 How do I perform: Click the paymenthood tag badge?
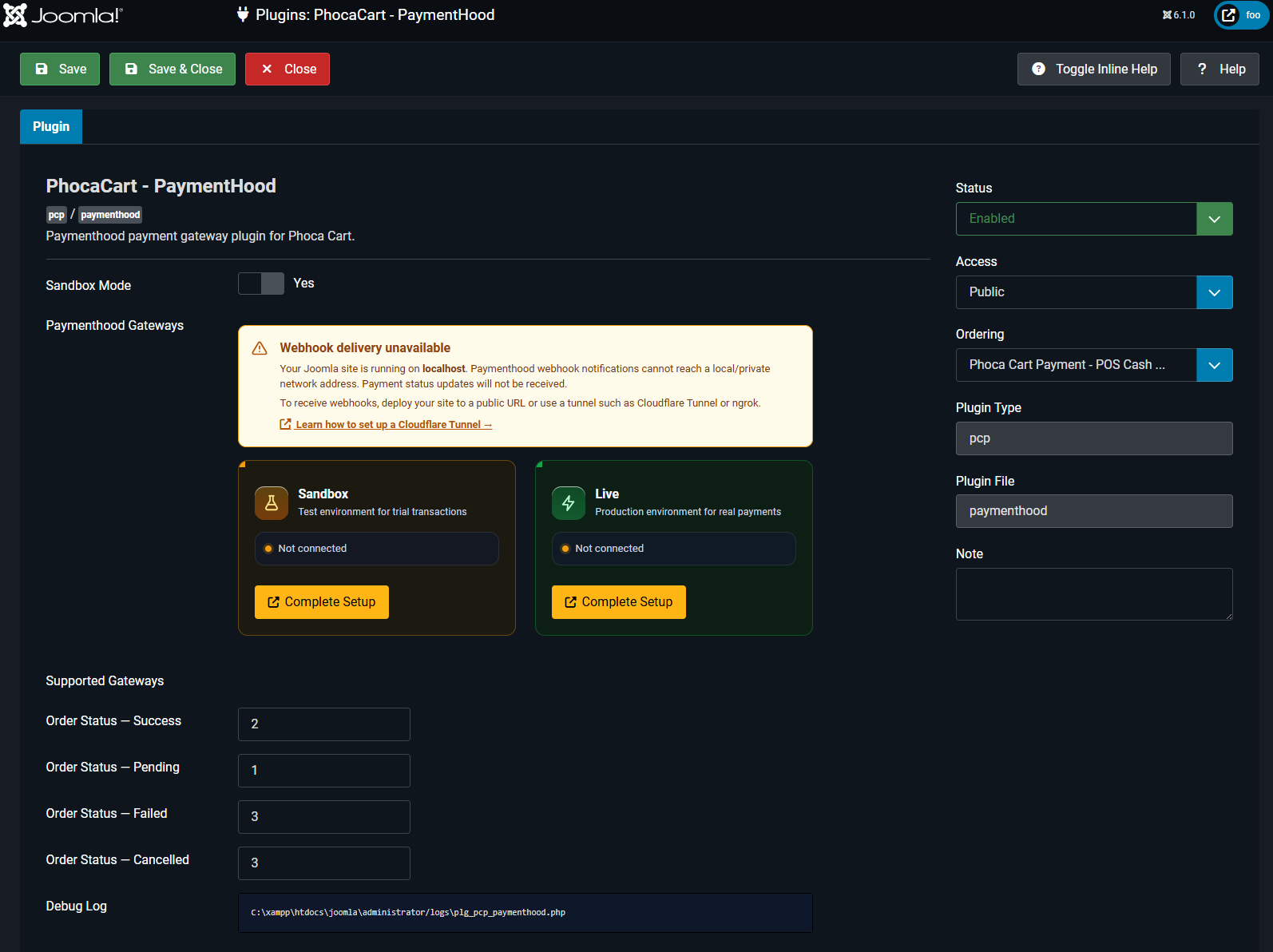(110, 215)
